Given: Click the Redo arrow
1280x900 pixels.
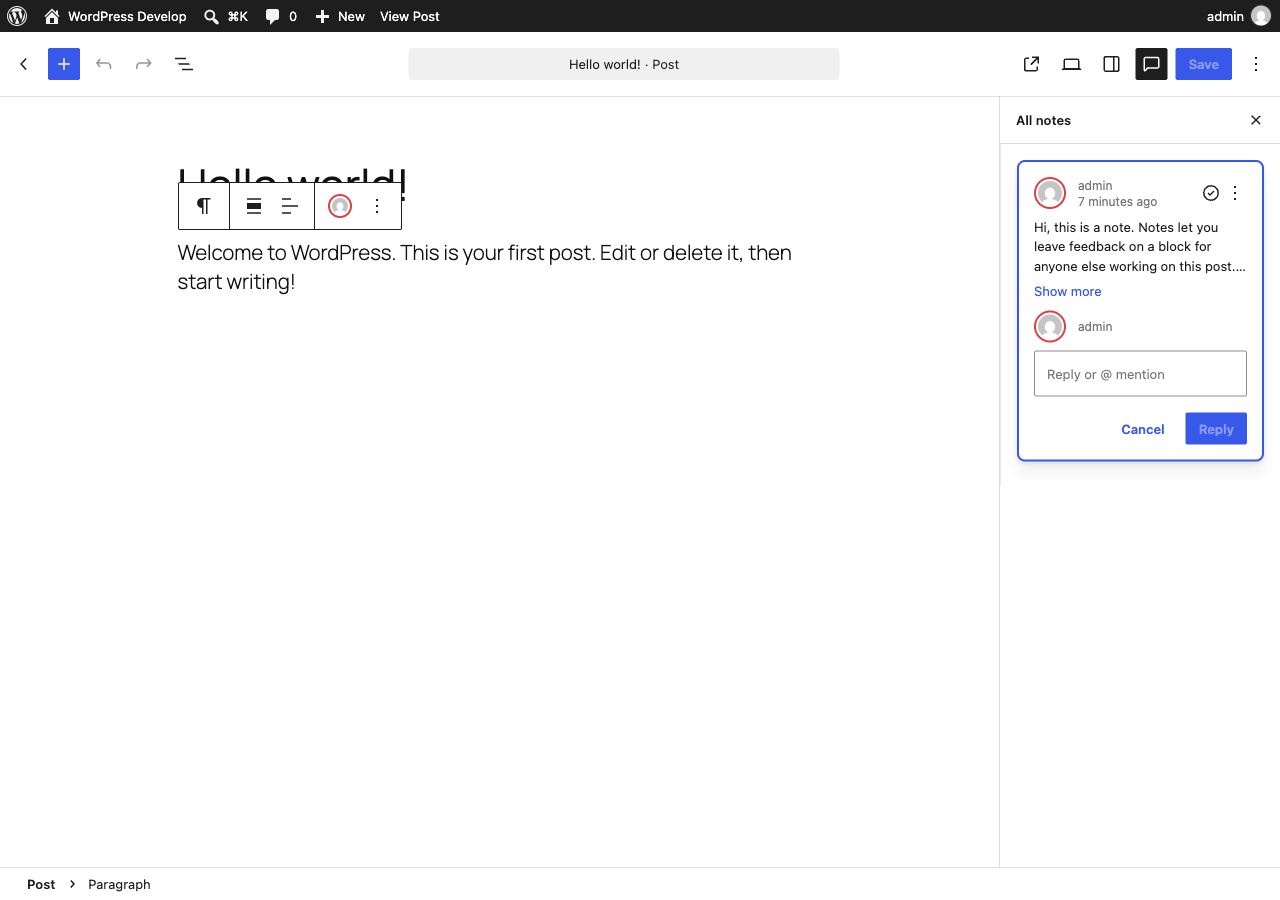Looking at the screenshot, I should pyautogui.click(x=144, y=64).
